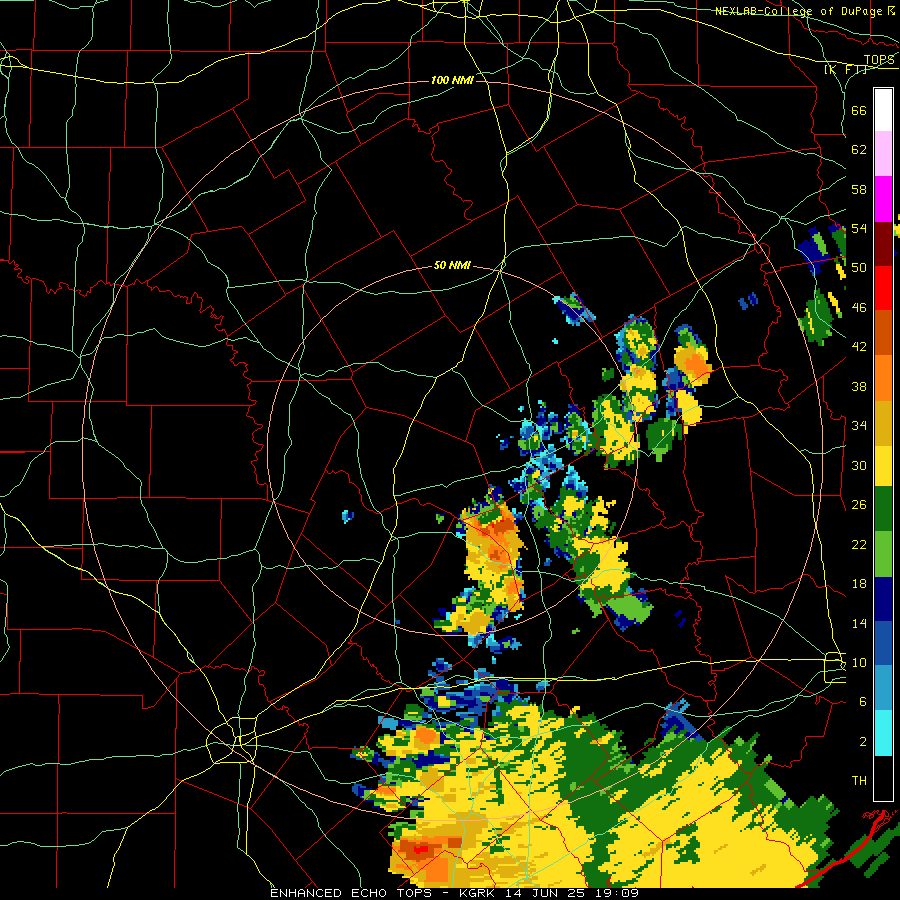Click the white swatch in the tops legend
The height and width of the screenshot is (900, 900).
[x=883, y=110]
